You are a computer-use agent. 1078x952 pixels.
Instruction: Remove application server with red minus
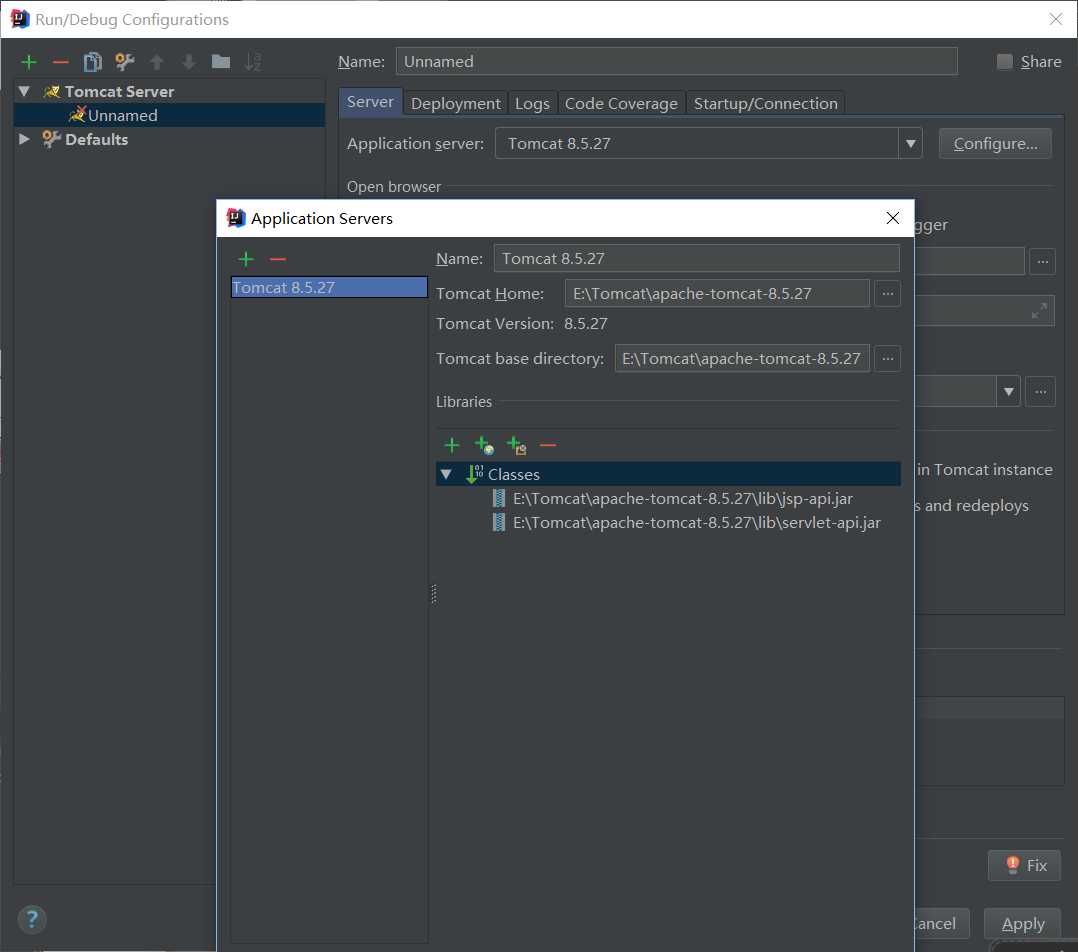pyautogui.click(x=278, y=259)
